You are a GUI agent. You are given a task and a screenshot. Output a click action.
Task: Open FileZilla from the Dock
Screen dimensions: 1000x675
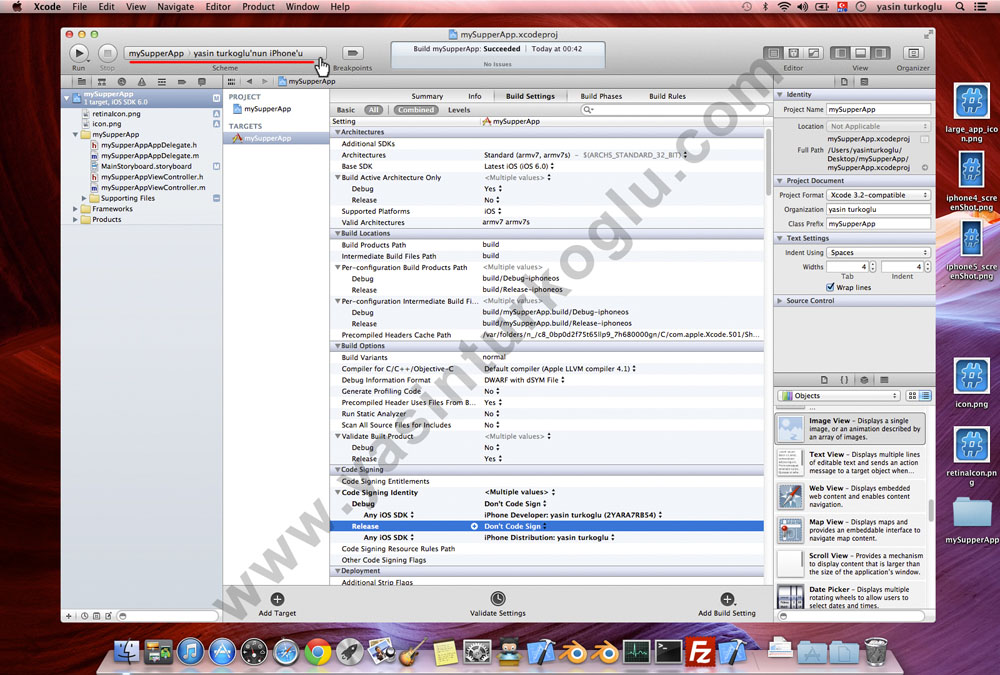[700, 652]
